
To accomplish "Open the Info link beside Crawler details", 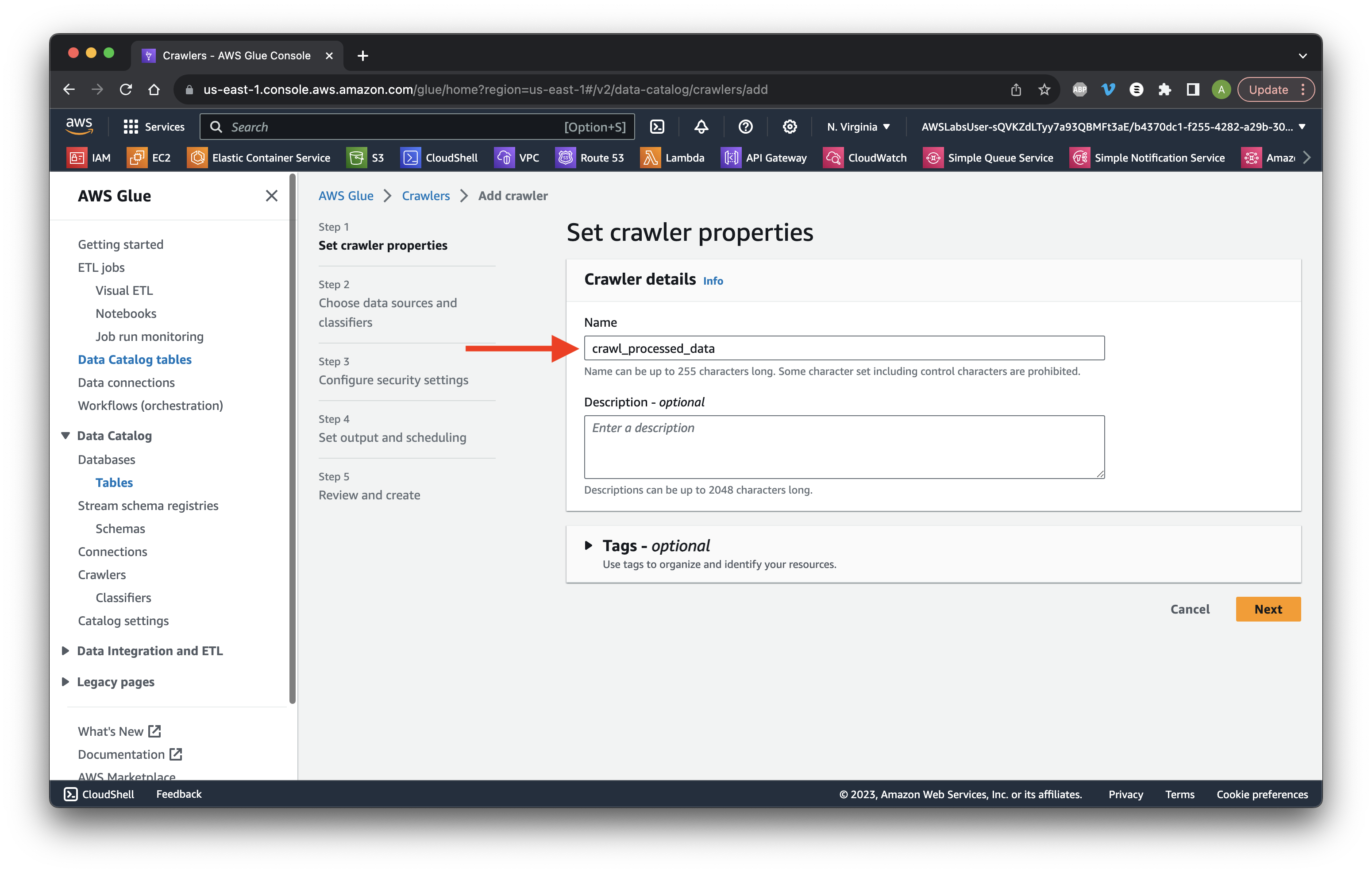I will (713, 280).
